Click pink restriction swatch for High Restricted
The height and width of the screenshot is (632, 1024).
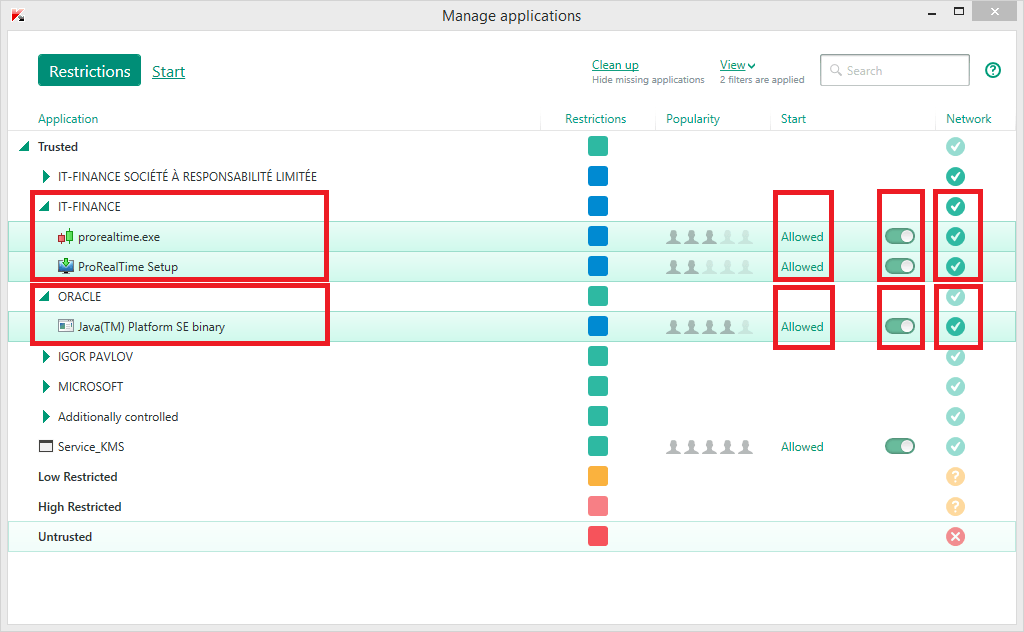[x=598, y=507]
